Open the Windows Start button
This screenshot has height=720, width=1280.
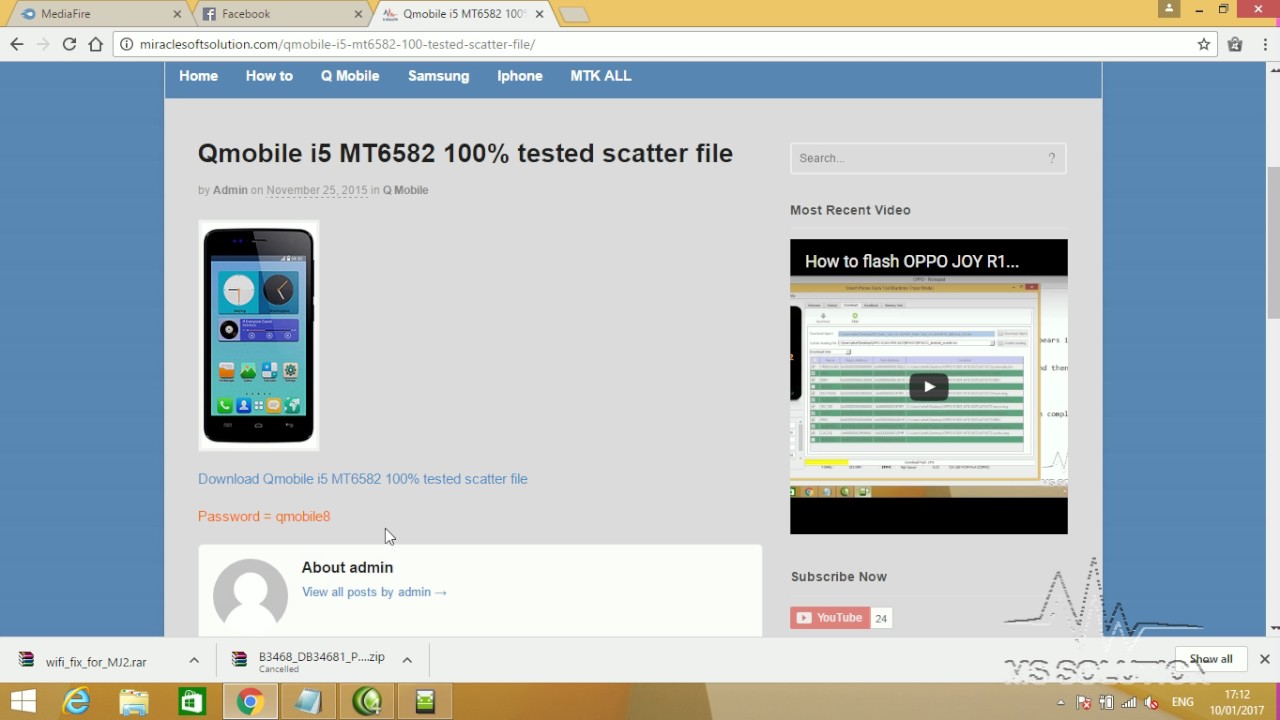pyautogui.click(x=24, y=702)
